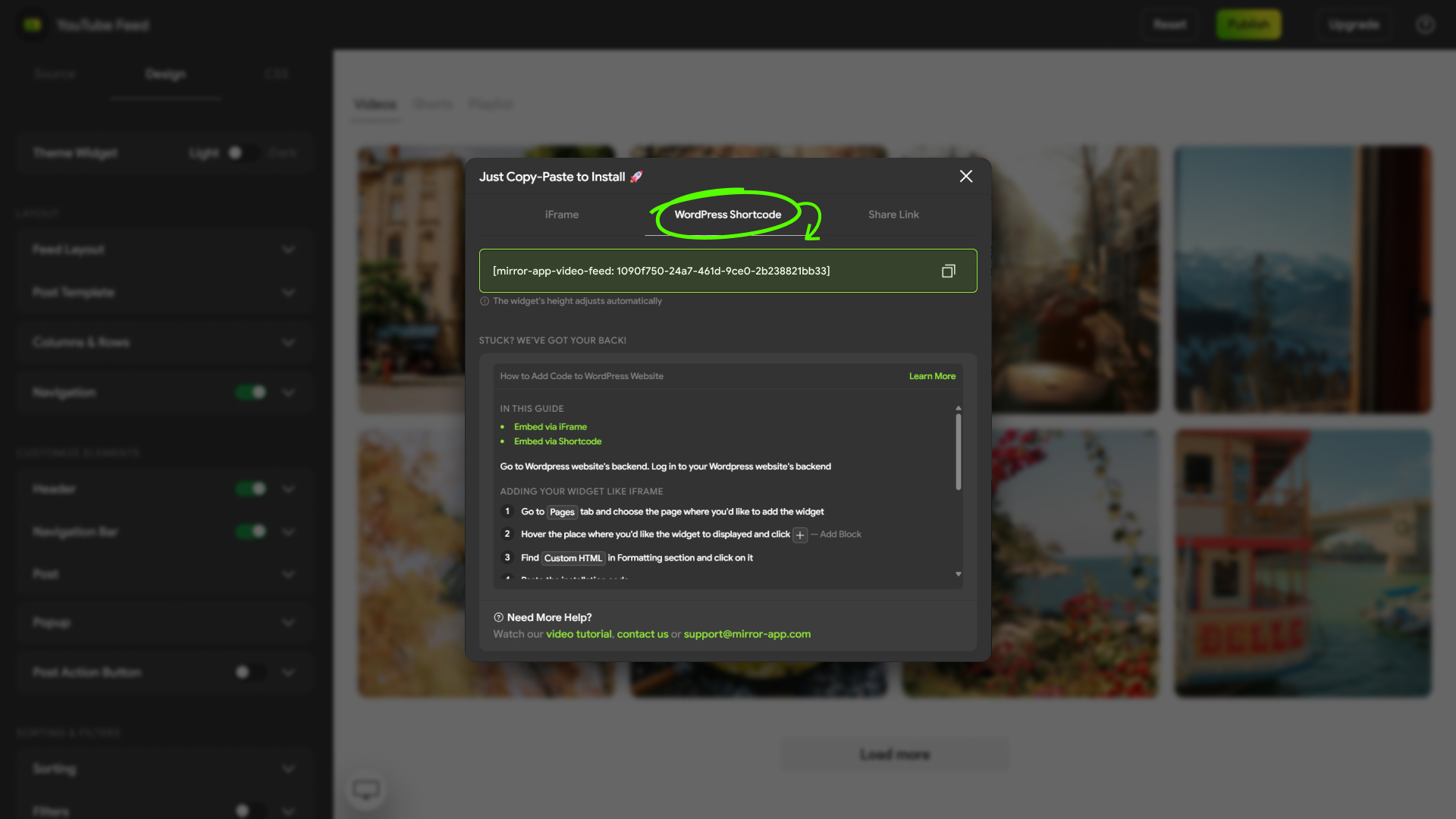The image size is (1456, 819).
Task: Switch theme widget from Light to Dark
Action: 244,152
